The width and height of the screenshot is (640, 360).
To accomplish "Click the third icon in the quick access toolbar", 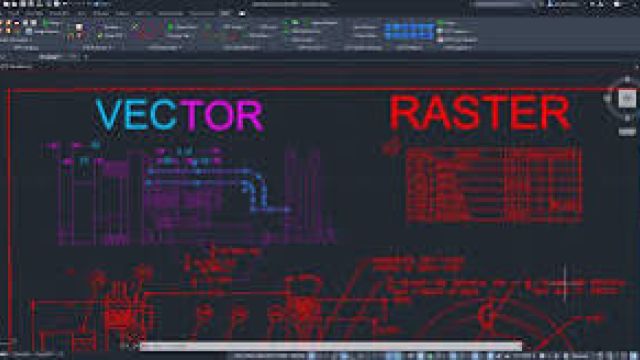I will (x=23, y=4).
